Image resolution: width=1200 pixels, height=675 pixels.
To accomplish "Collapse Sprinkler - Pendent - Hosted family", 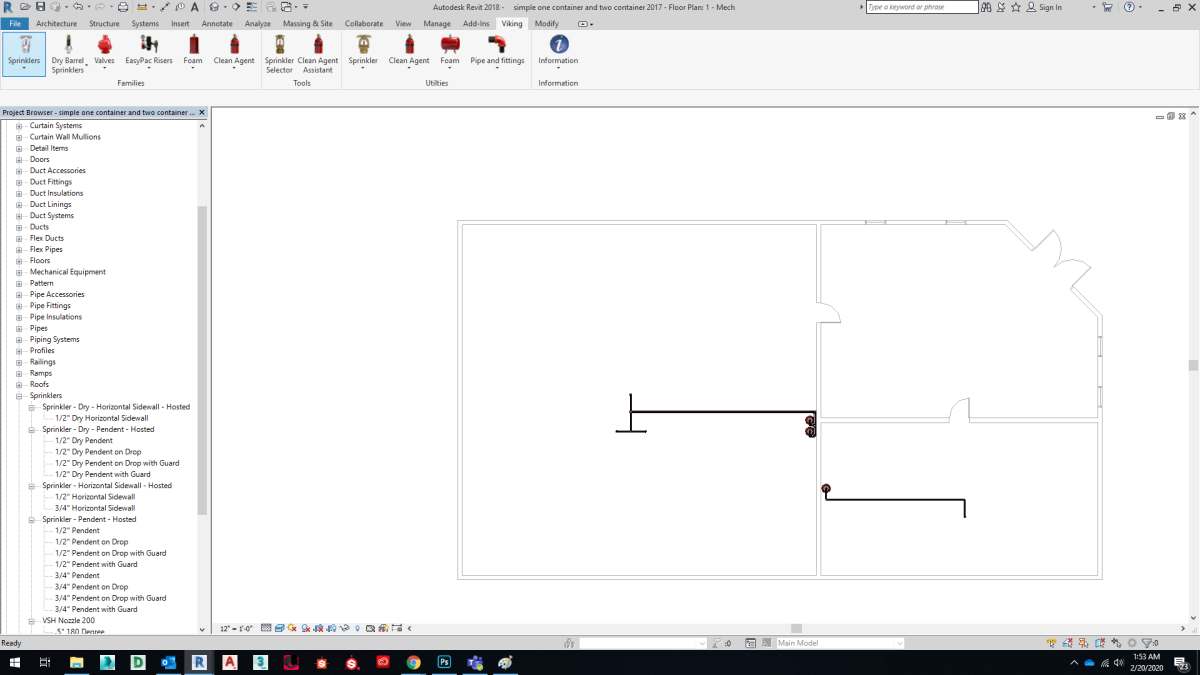I will [x=32, y=520].
